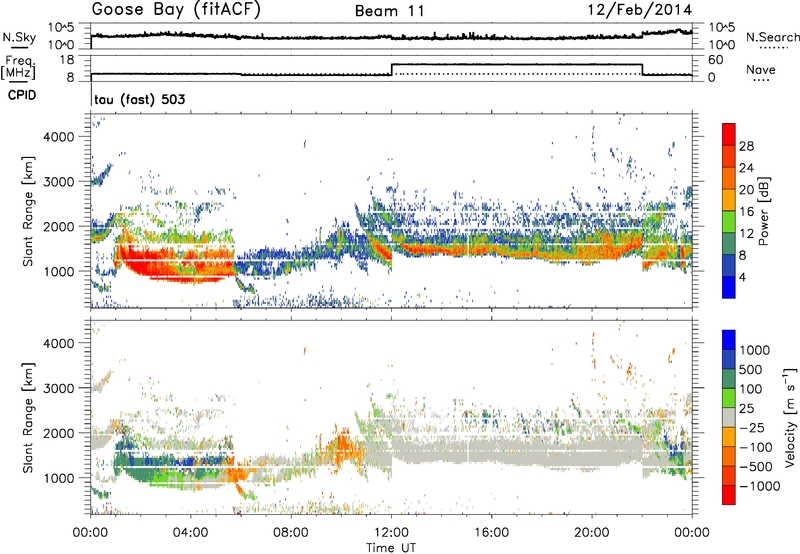The width and height of the screenshot is (800, 554).
Task: Click the -25 label on the velocity colorbar
Action: (752, 428)
